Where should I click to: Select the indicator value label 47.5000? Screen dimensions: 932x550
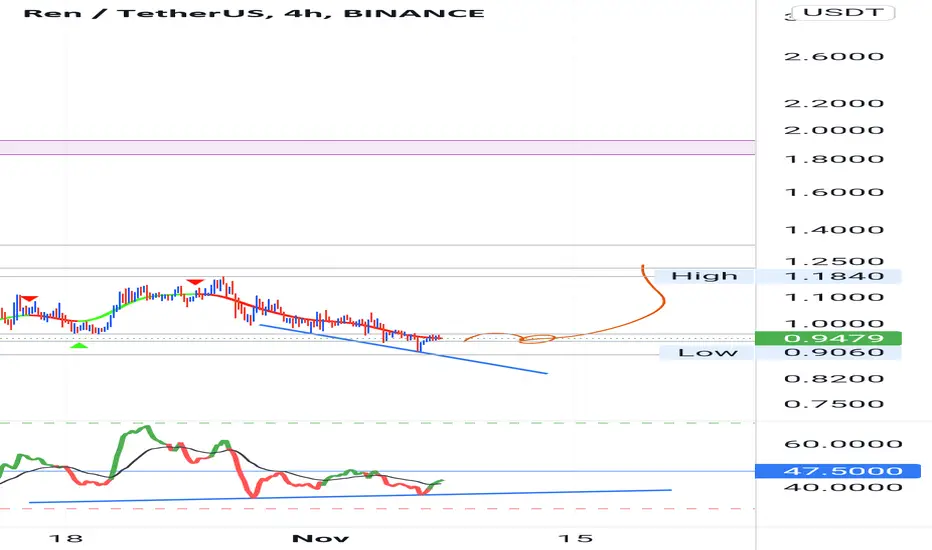pyautogui.click(x=838, y=472)
